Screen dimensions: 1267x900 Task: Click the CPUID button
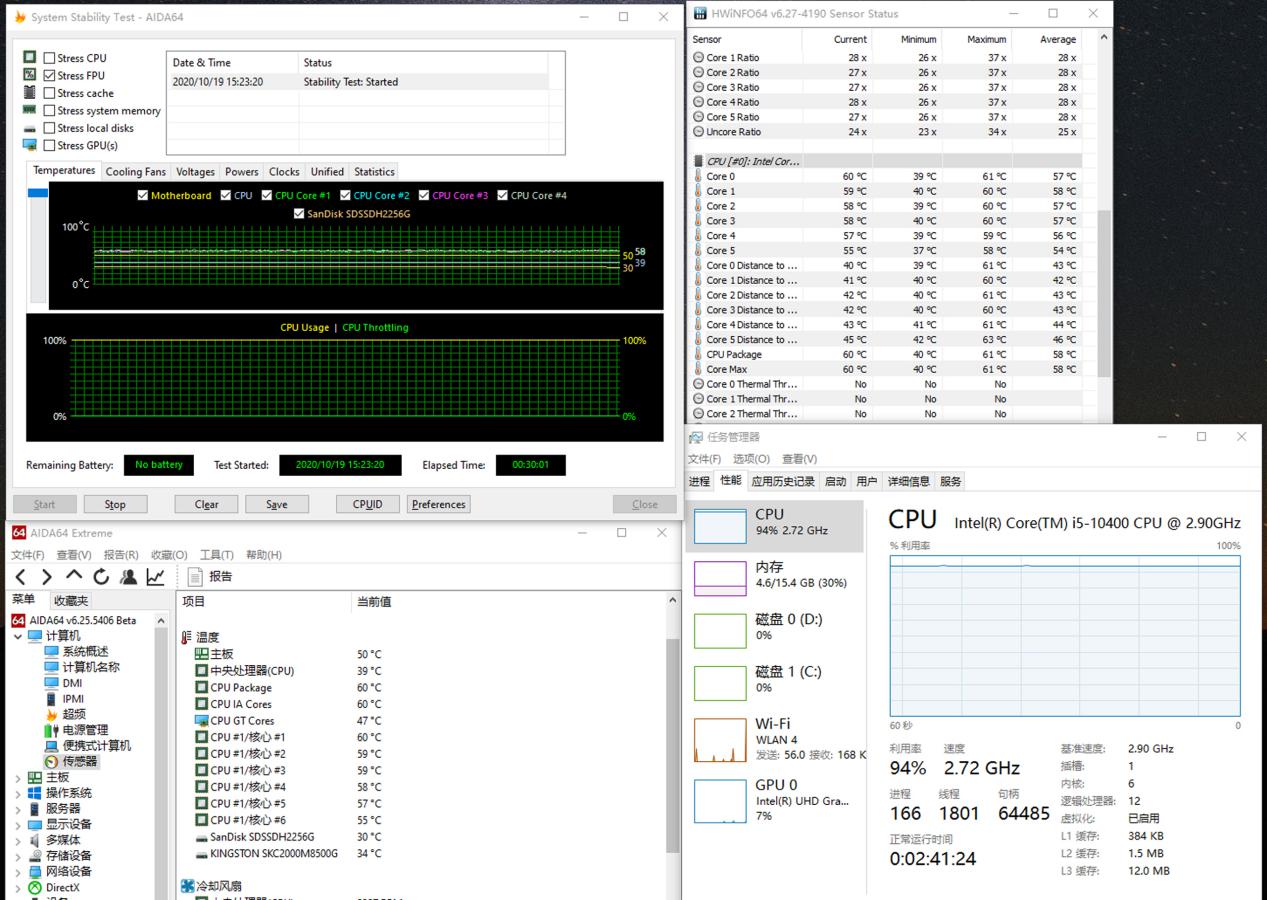pyautogui.click(x=367, y=504)
